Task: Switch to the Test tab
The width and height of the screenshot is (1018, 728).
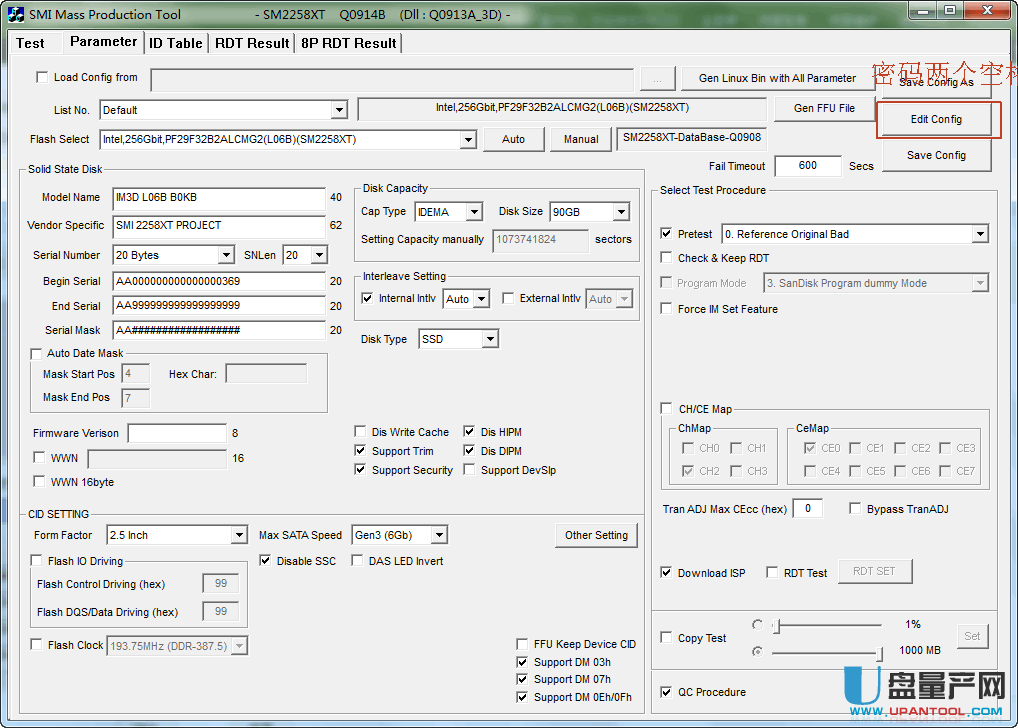Action: click(30, 43)
